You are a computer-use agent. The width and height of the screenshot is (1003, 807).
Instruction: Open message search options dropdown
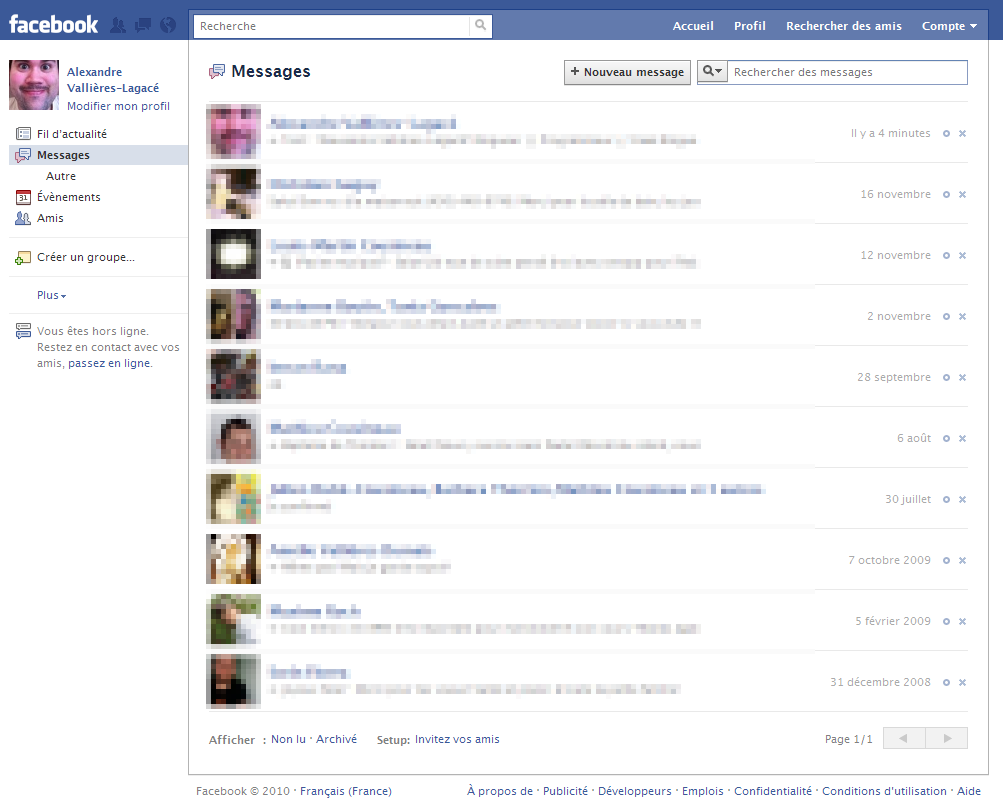point(712,71)
